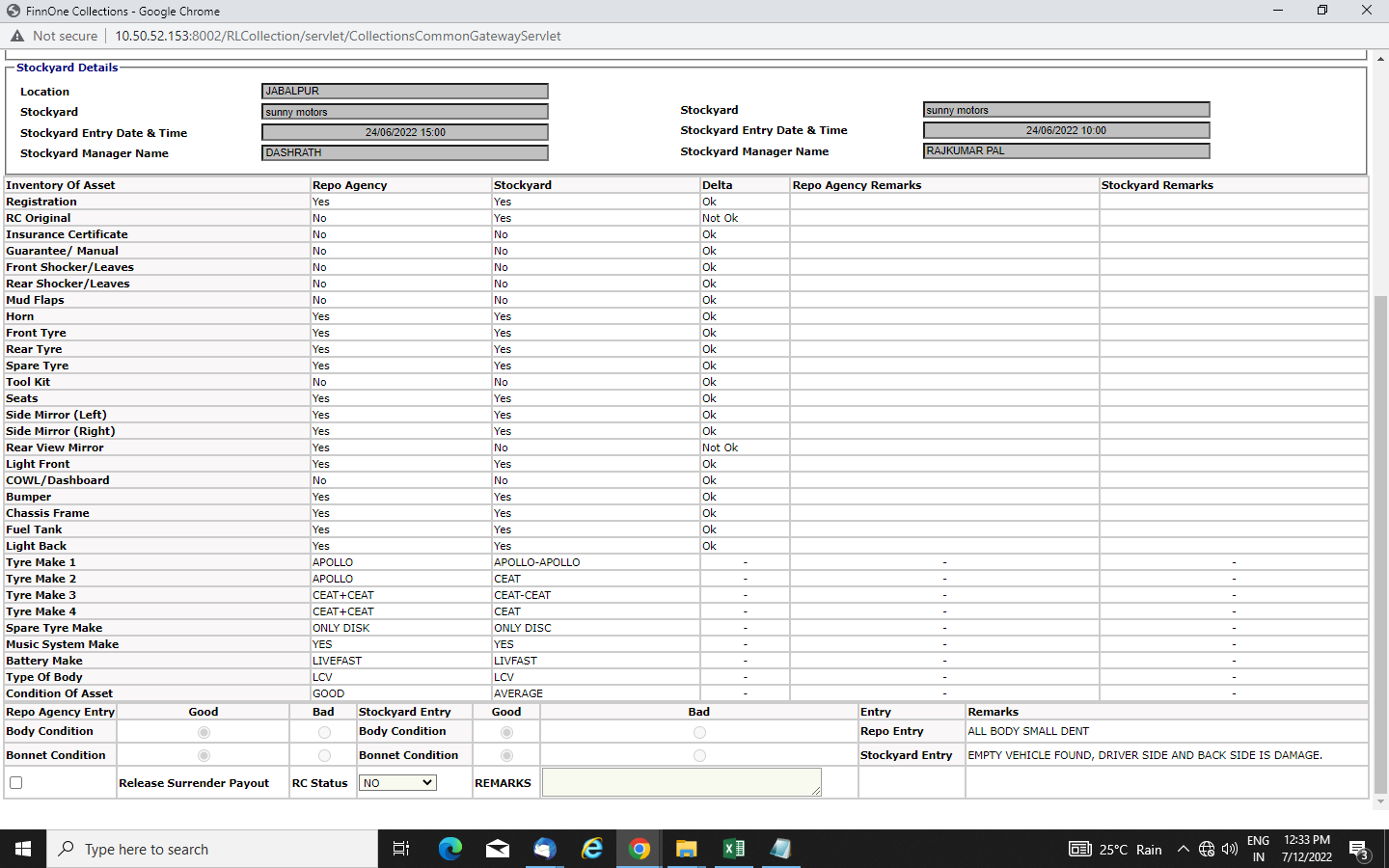Click the Task View icon
Screen dimensions: 1389x868
(401, 849)
